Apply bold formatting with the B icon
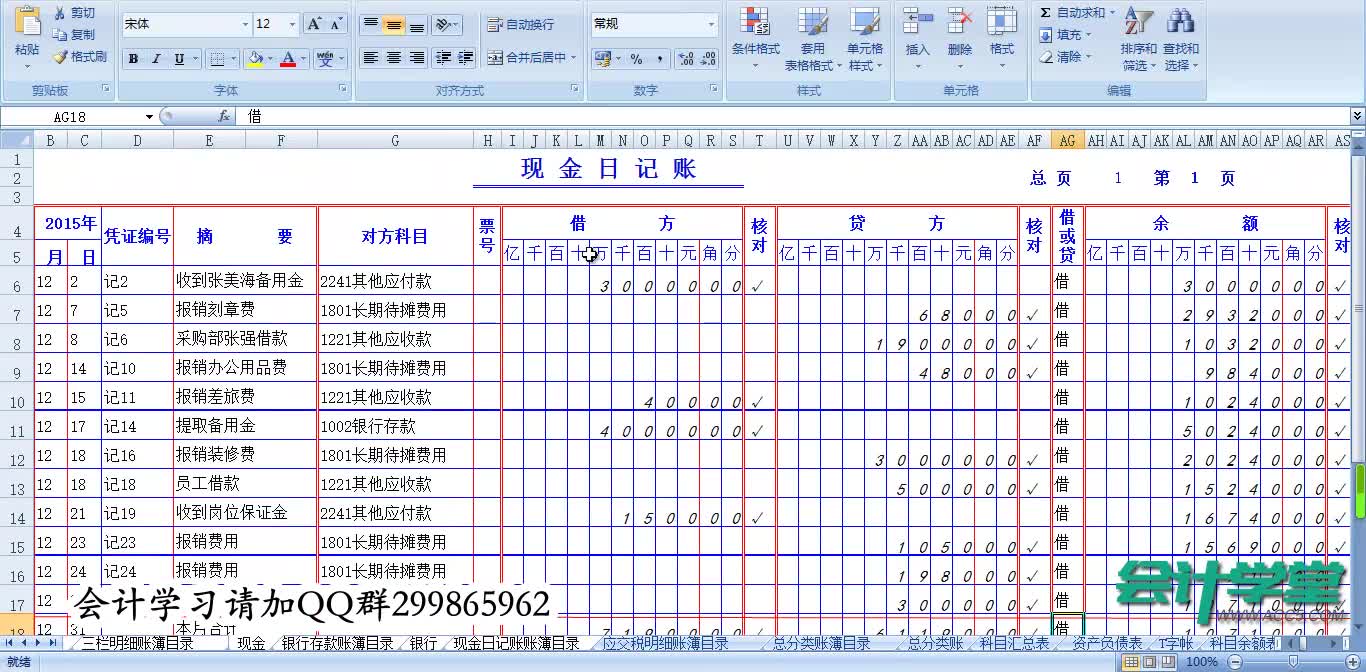Image resolution: width=1366 pixels, height=672 pixels. click(x=133, y=58)
